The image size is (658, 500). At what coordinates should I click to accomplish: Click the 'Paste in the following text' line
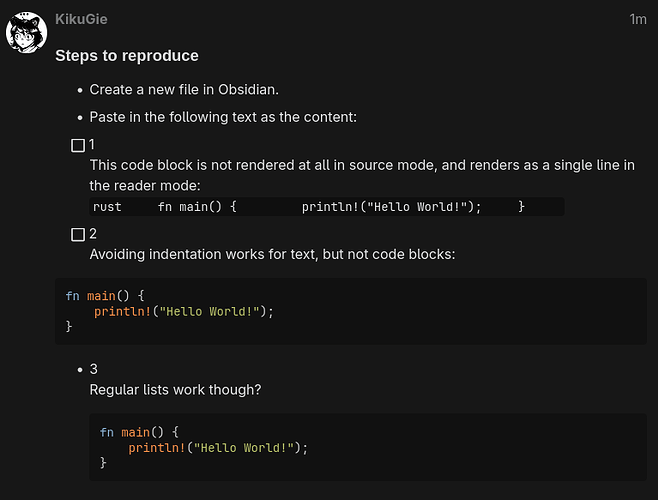coord(223,117)
